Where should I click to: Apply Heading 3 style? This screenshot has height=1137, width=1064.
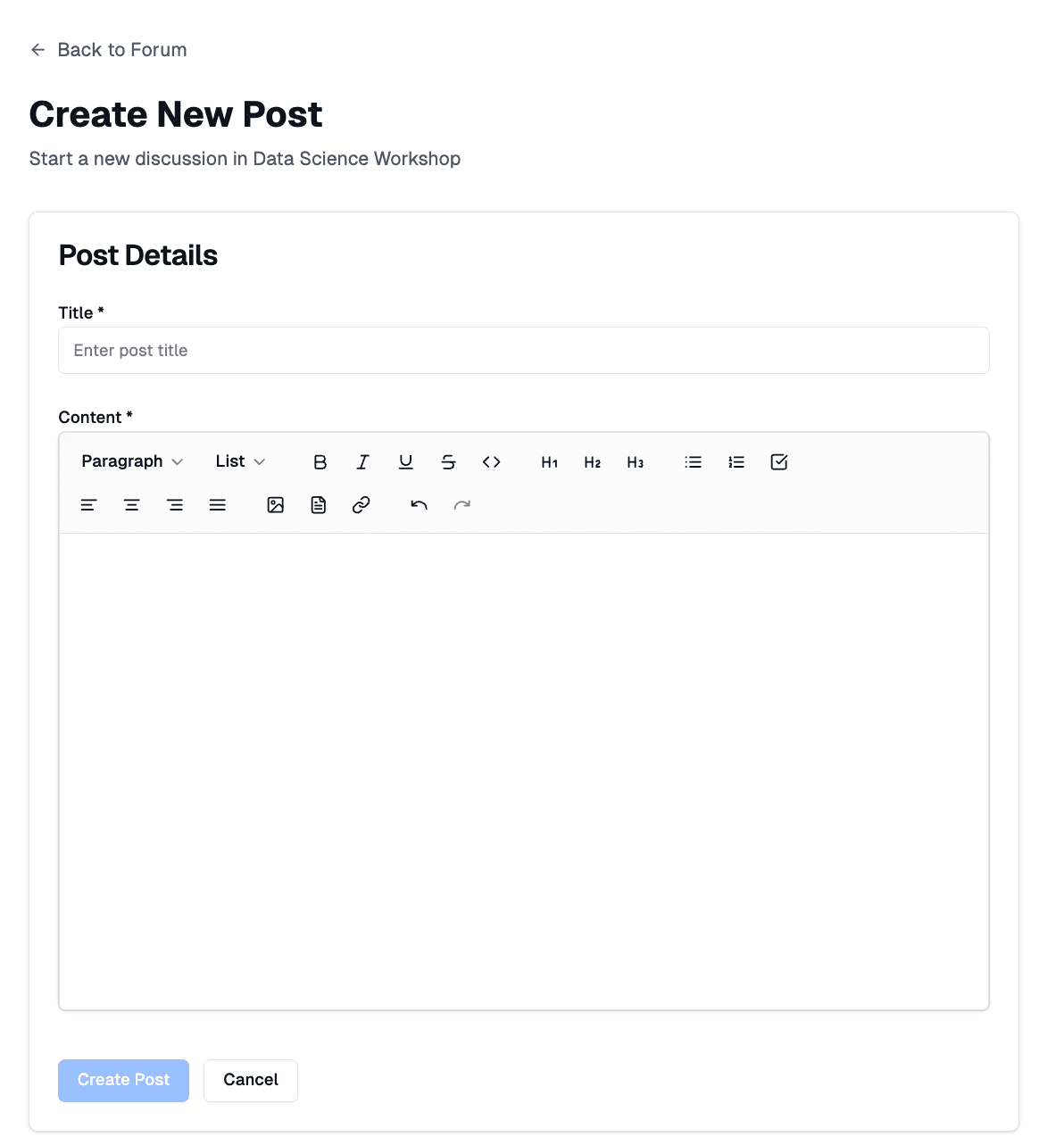coord(635,461)
